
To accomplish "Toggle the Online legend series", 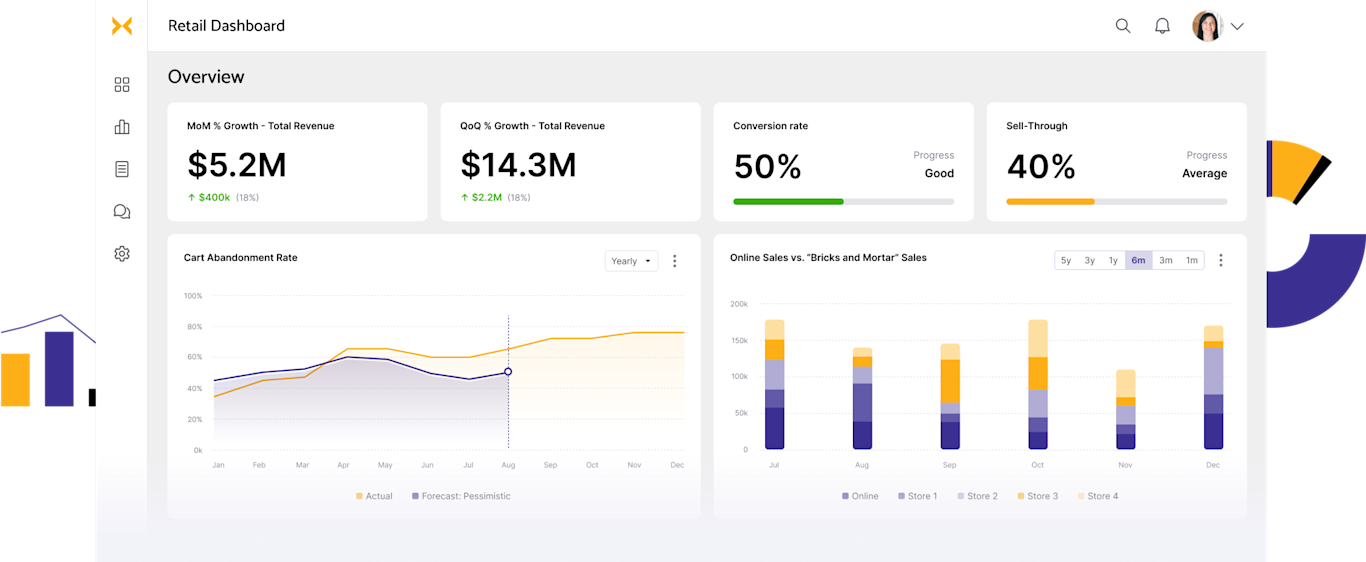I will [860, 496].
